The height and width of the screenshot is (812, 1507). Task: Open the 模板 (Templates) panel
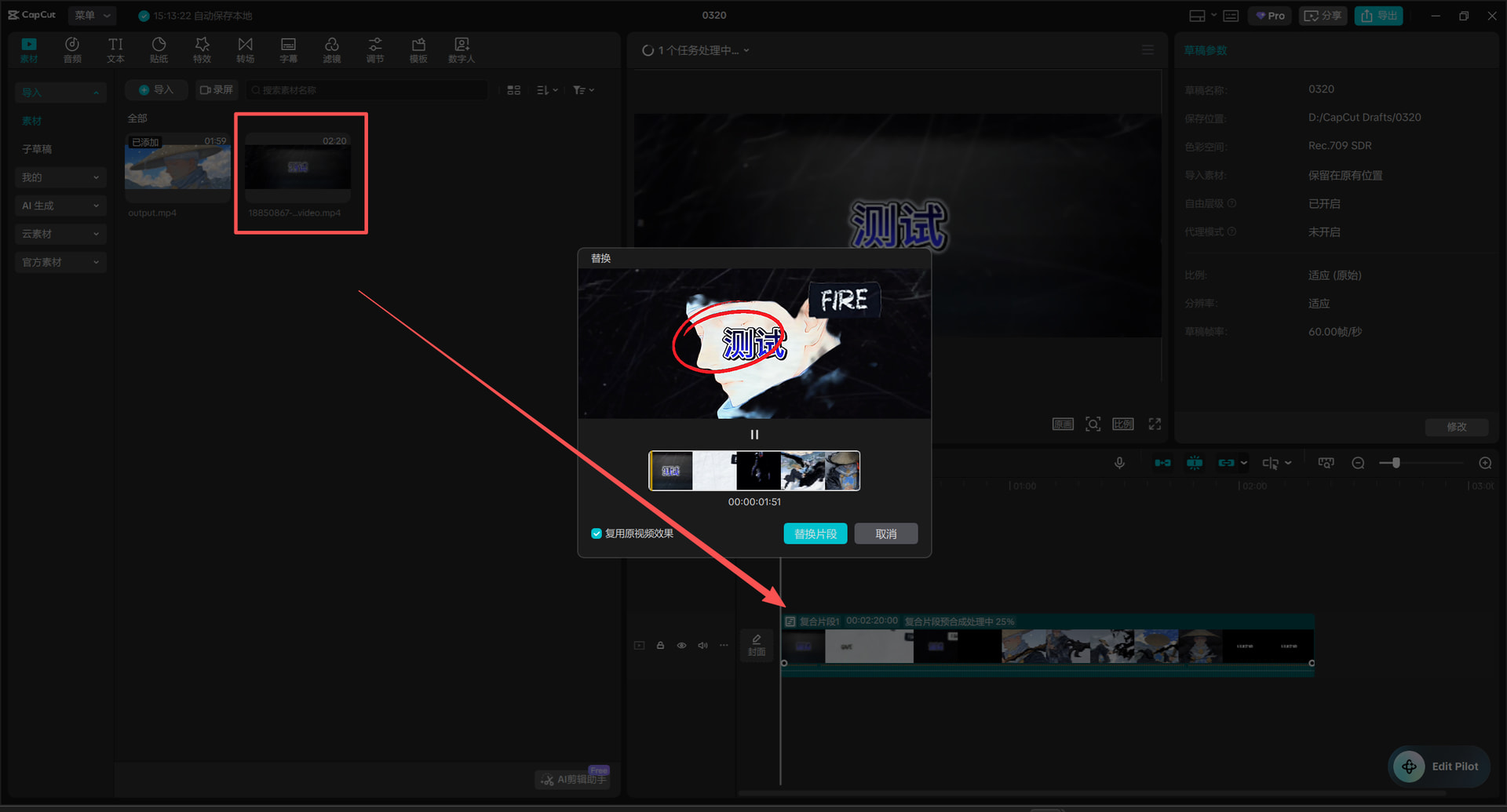418,49
